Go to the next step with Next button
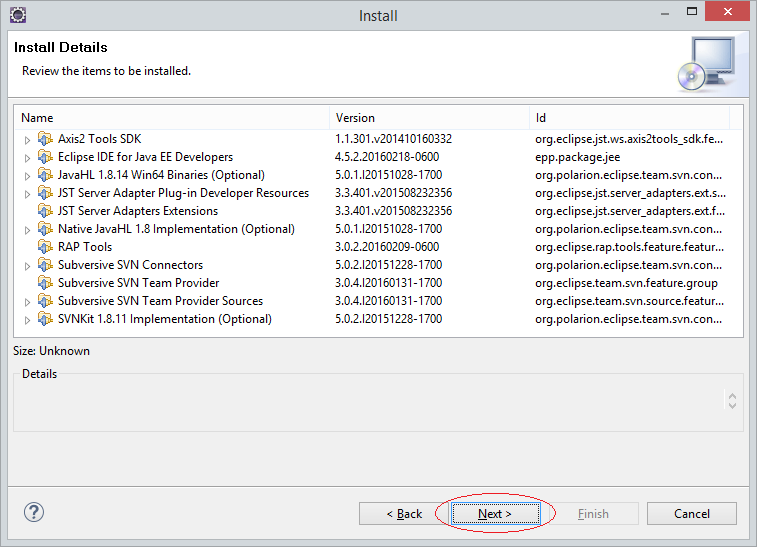This screenshot has width=757, height=547. tap(495, 514)
